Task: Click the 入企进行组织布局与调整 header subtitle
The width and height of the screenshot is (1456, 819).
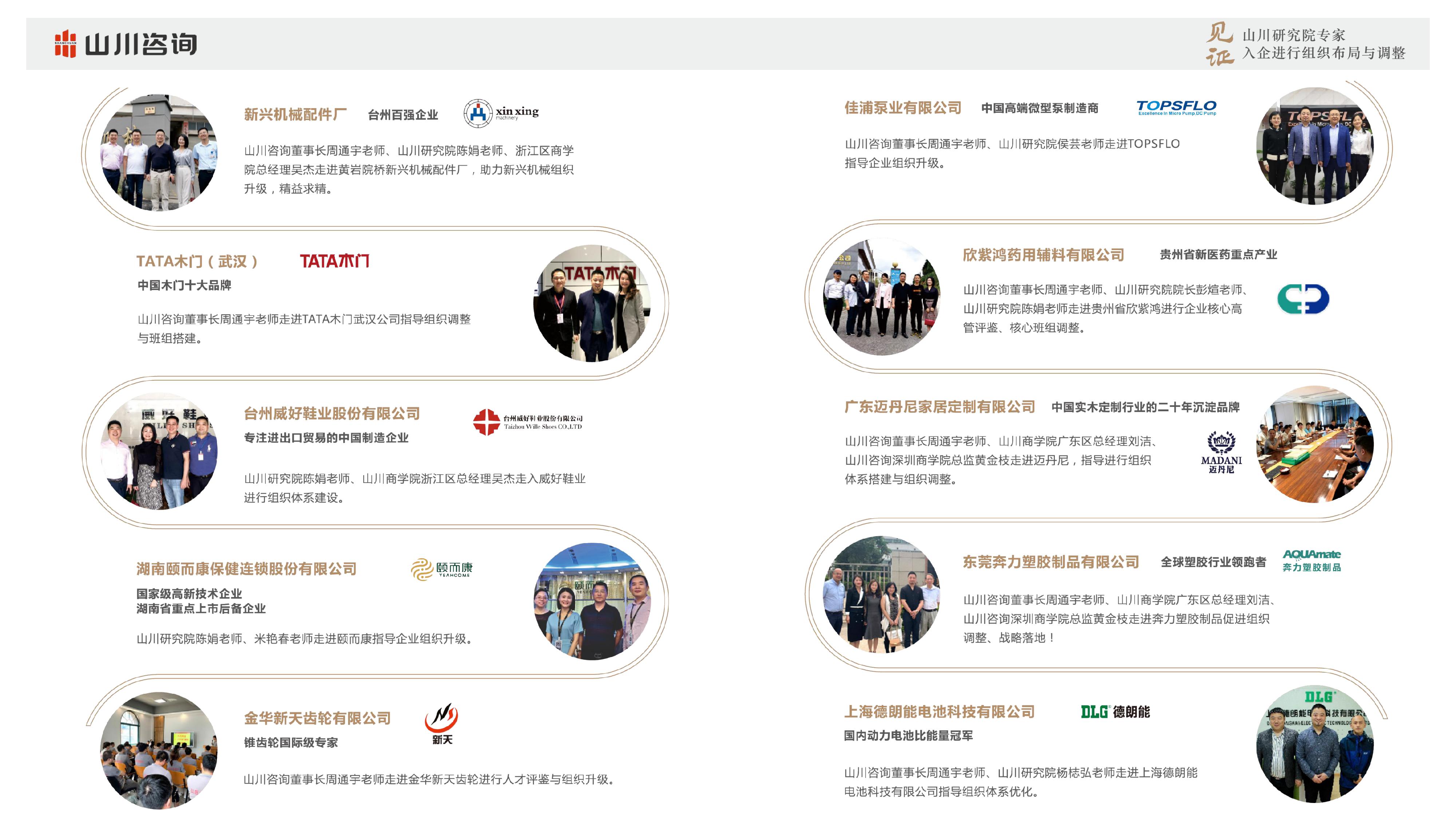Action: point(1324,52)
